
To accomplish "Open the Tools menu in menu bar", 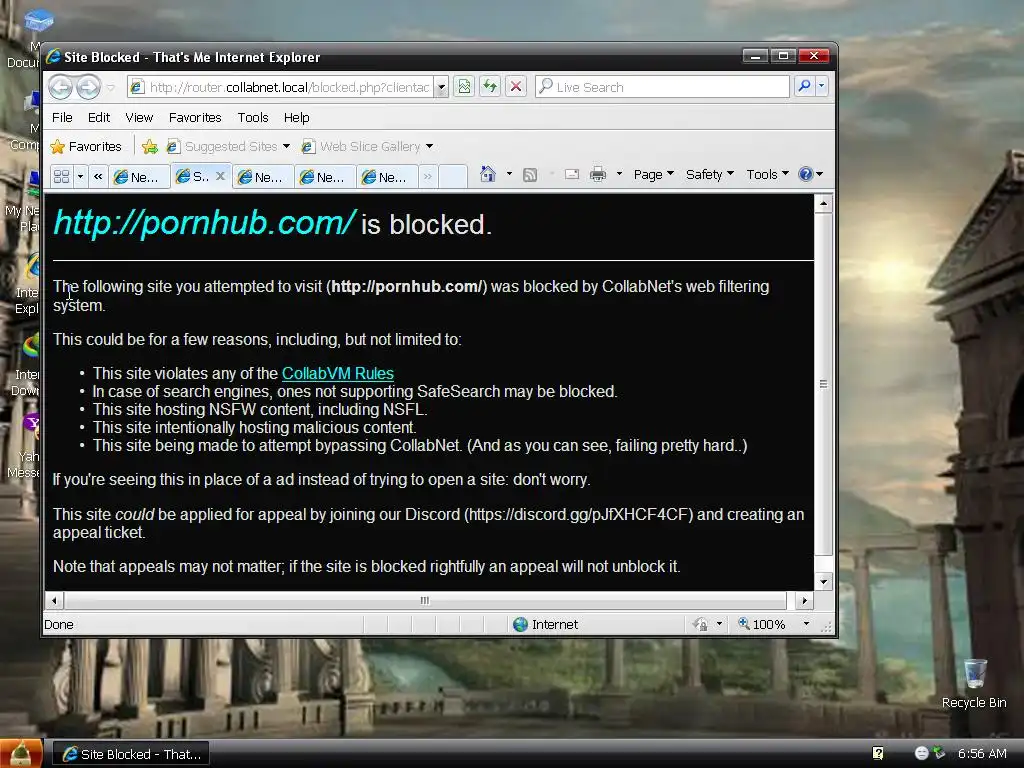I will [253, 118].
